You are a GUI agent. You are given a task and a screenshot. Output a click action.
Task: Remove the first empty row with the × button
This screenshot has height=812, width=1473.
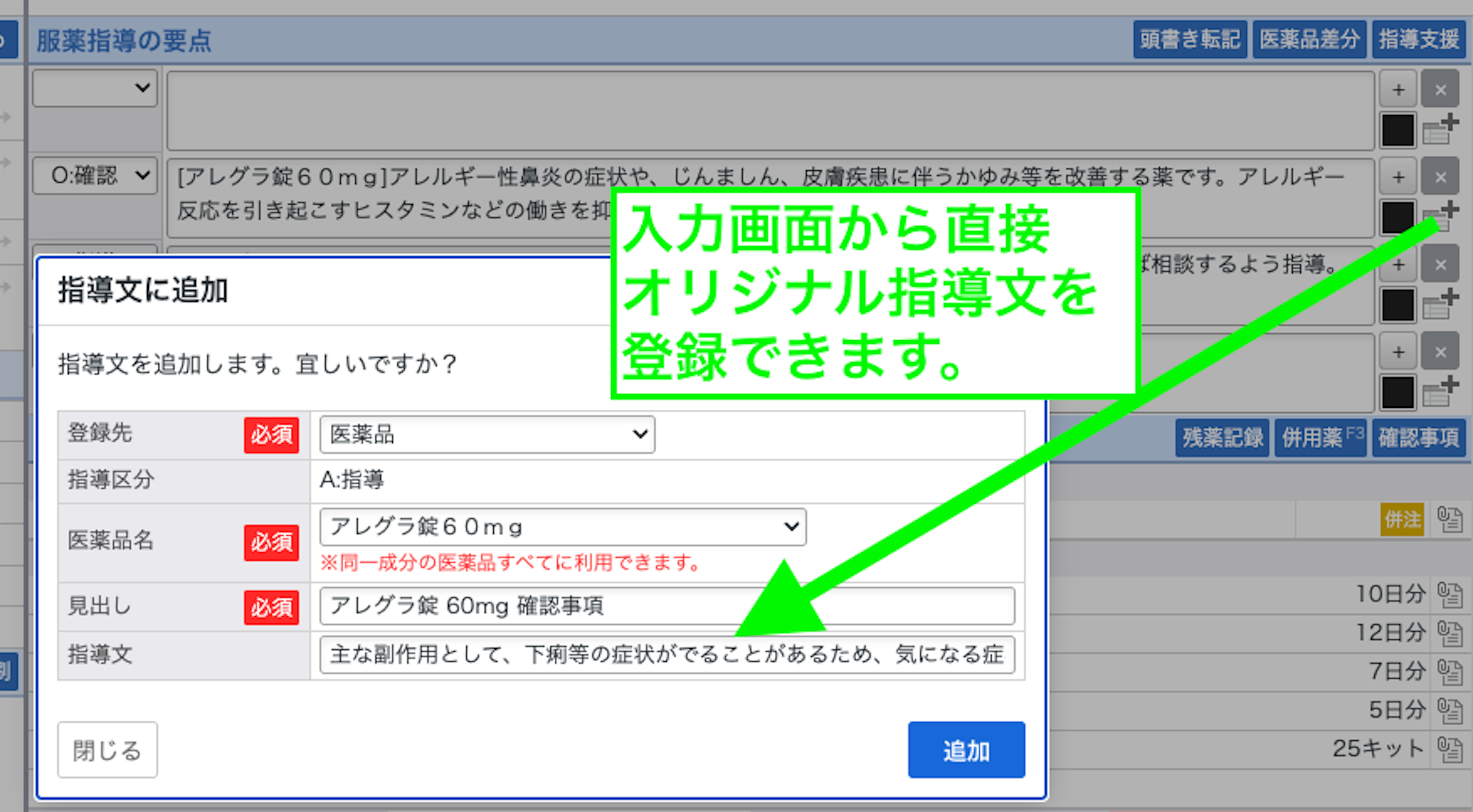tap(1440, 89)
